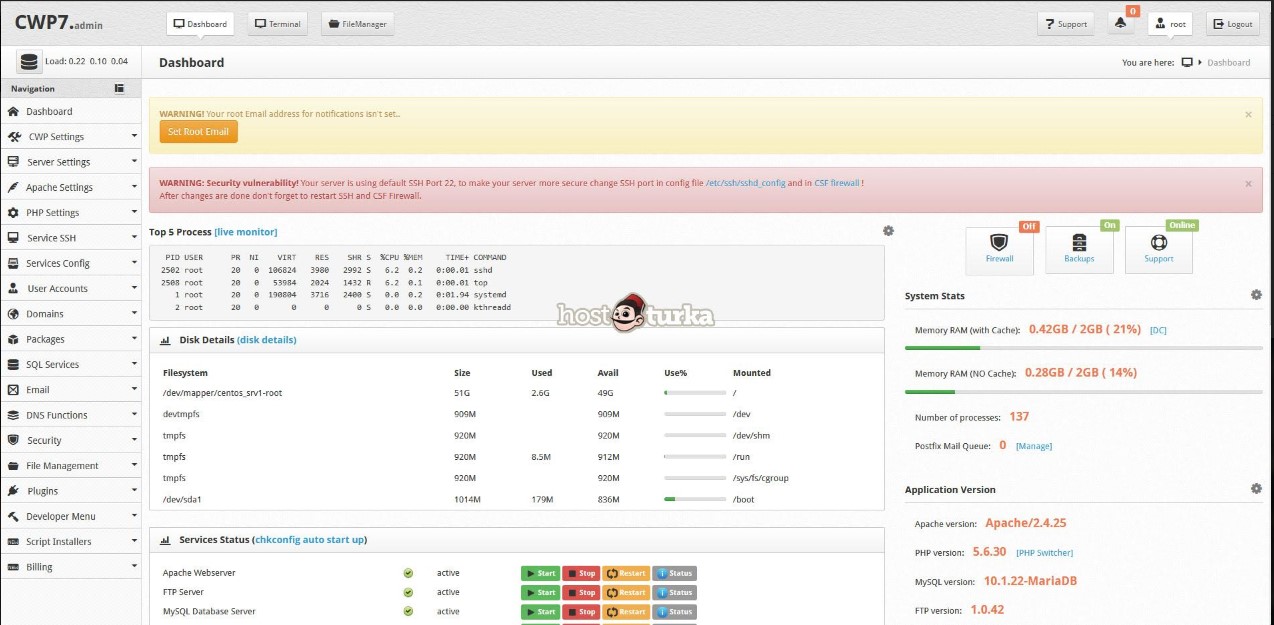Viewport: 1274px width, 625px height.
Task: Open the Terminal tab
Action: 277,24
